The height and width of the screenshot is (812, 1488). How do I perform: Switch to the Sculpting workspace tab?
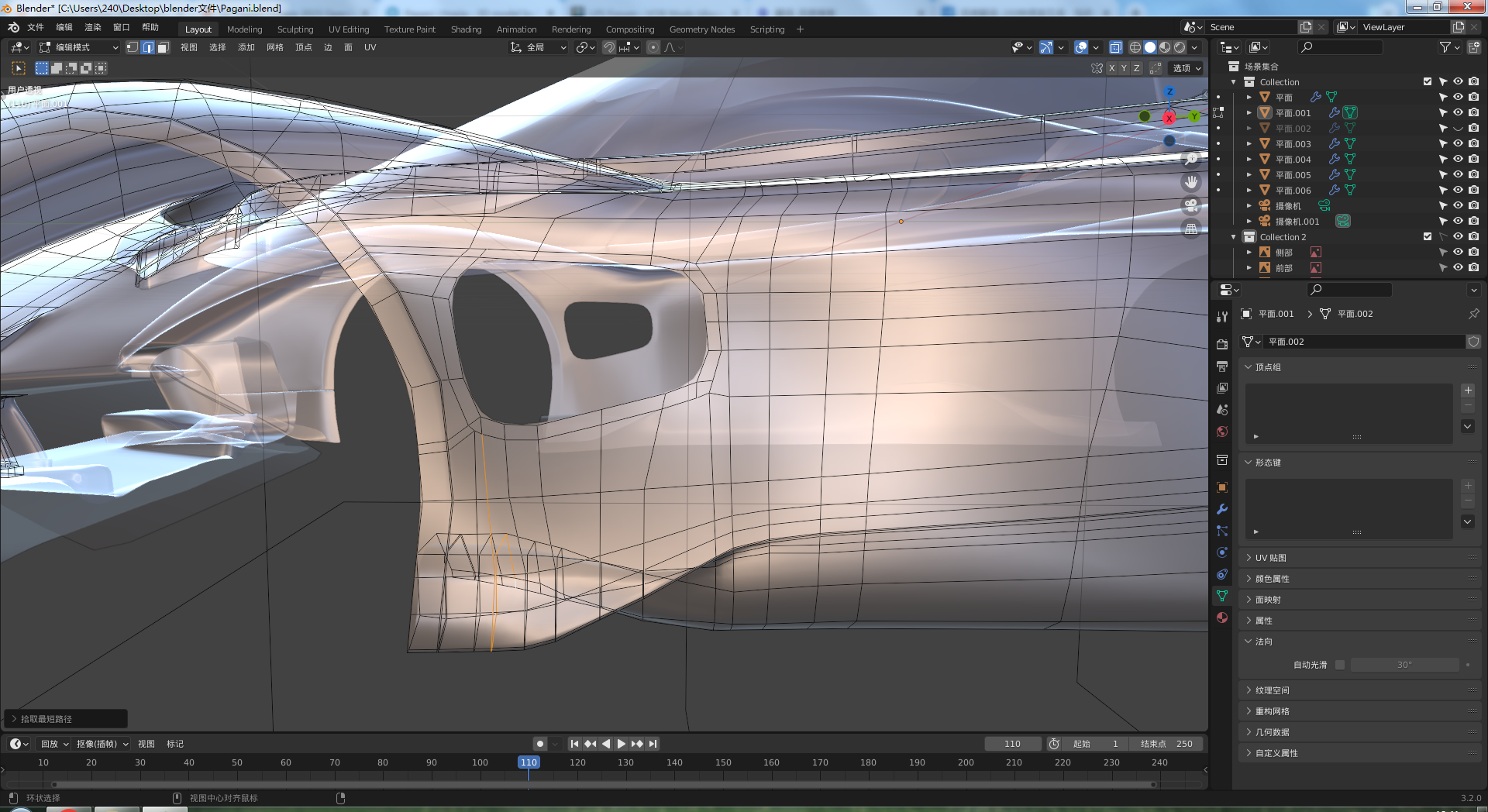click(x=295, y=29)
